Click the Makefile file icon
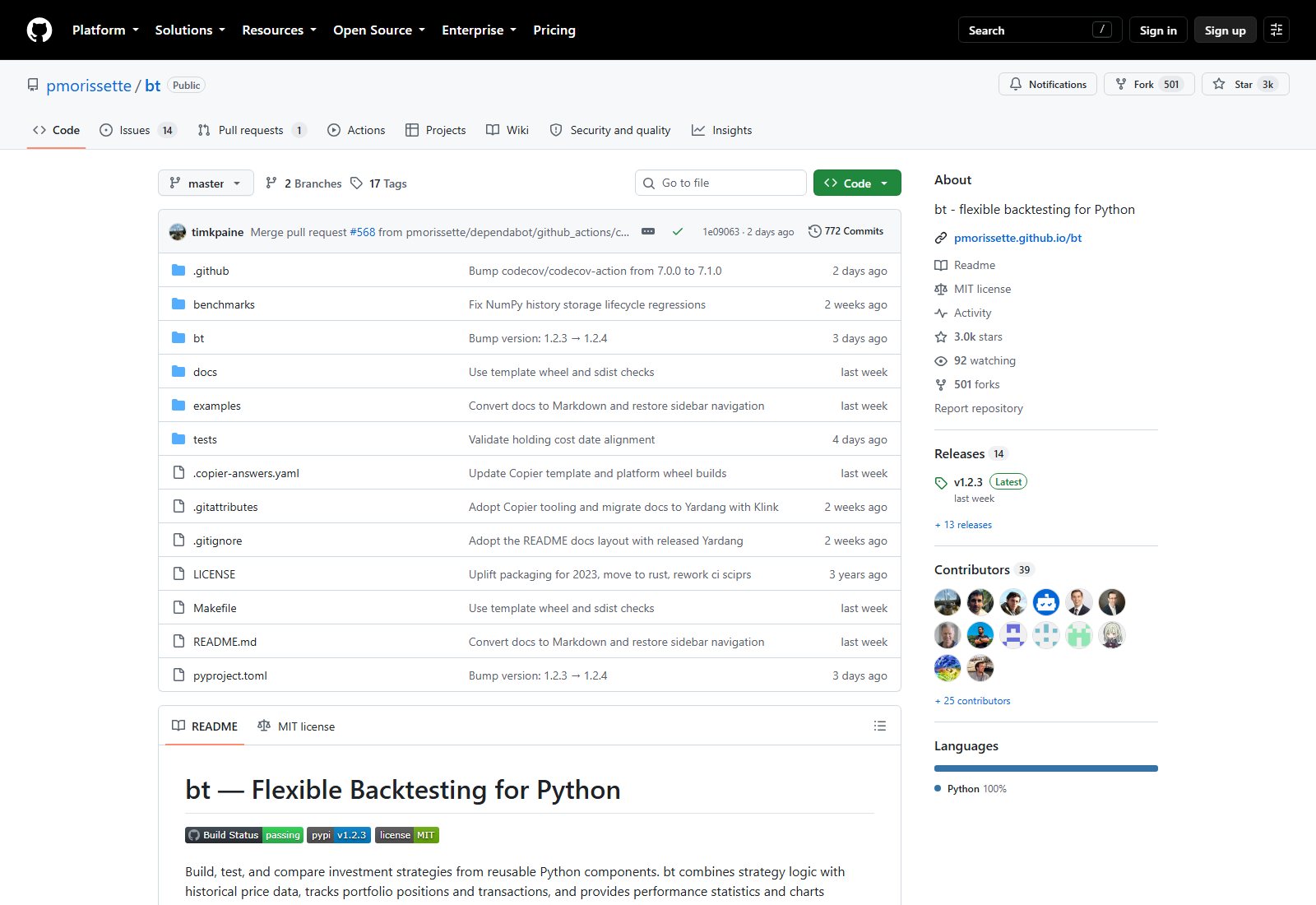 178,608
